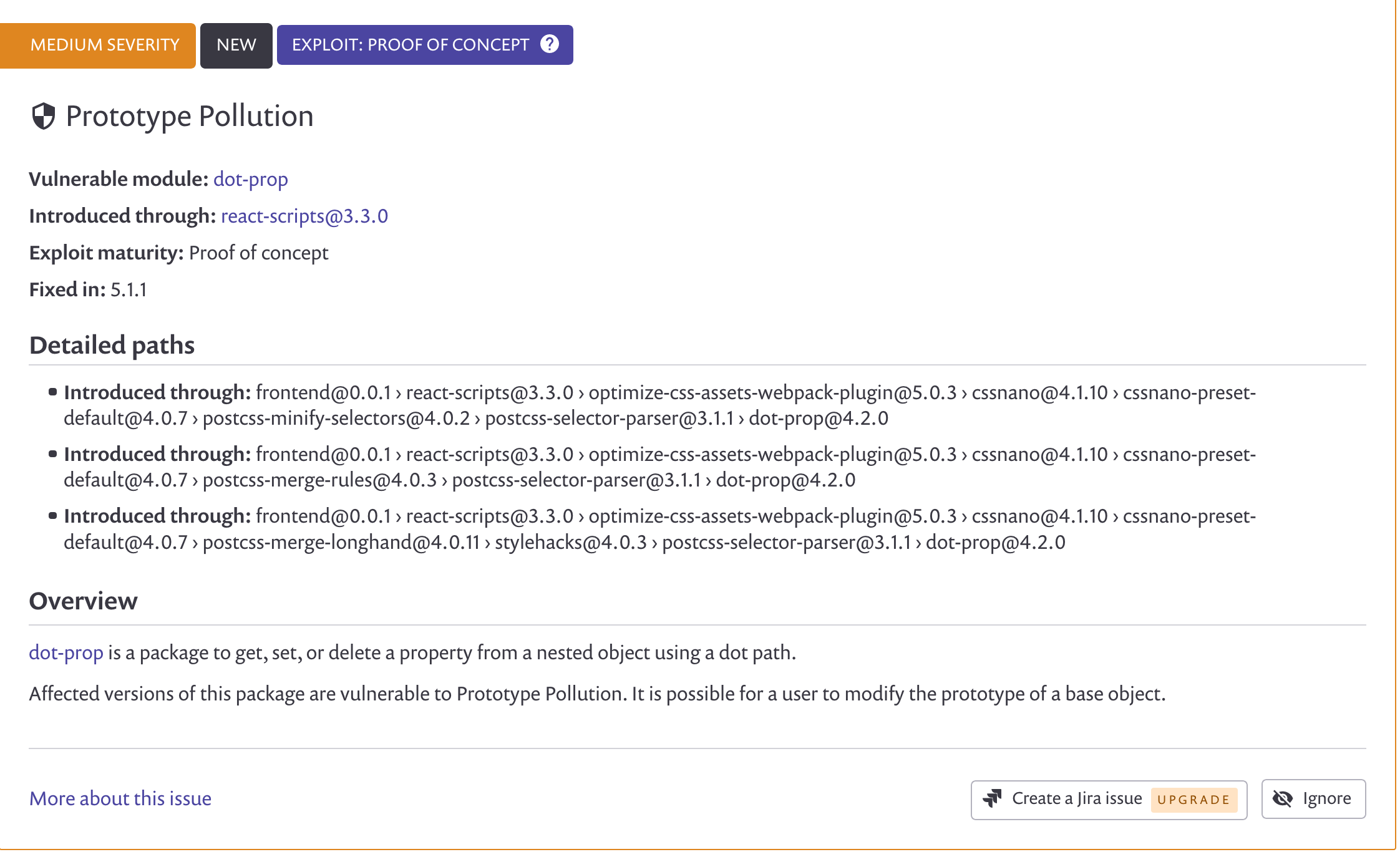This screenshot has width=1400, height=852.
Task: Click the Exploit maturity Proof of concept value
Action: point(258,253)
